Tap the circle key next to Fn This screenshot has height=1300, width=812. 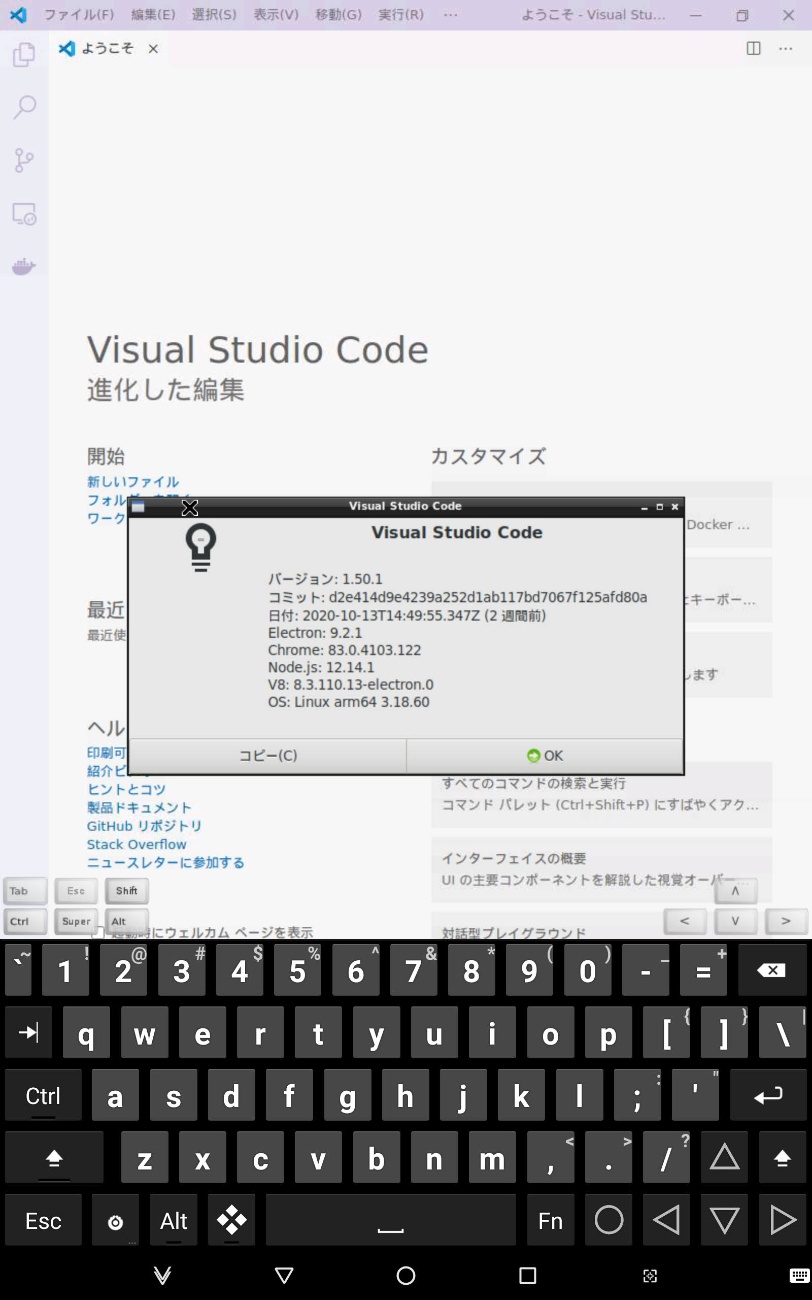[608, 1220]
